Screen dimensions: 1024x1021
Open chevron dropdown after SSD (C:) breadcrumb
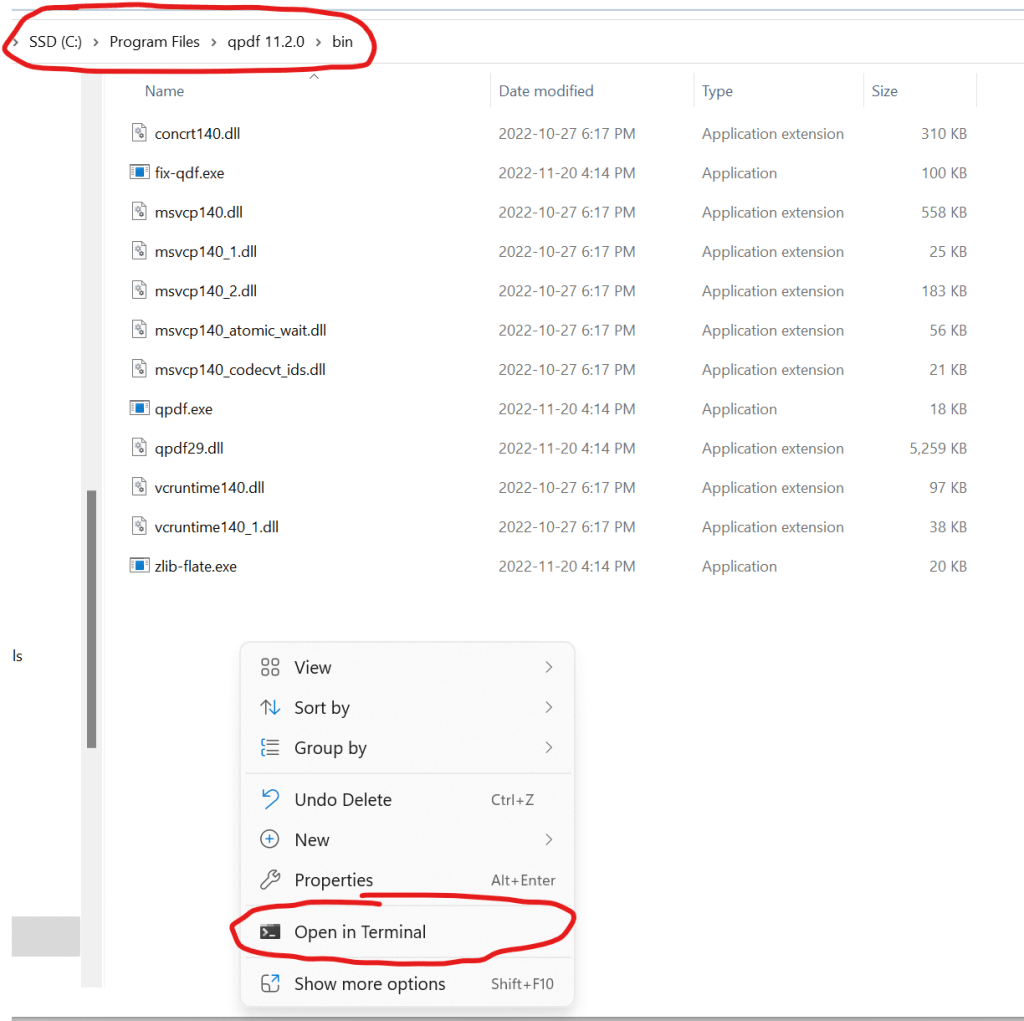tap(95, 42)
